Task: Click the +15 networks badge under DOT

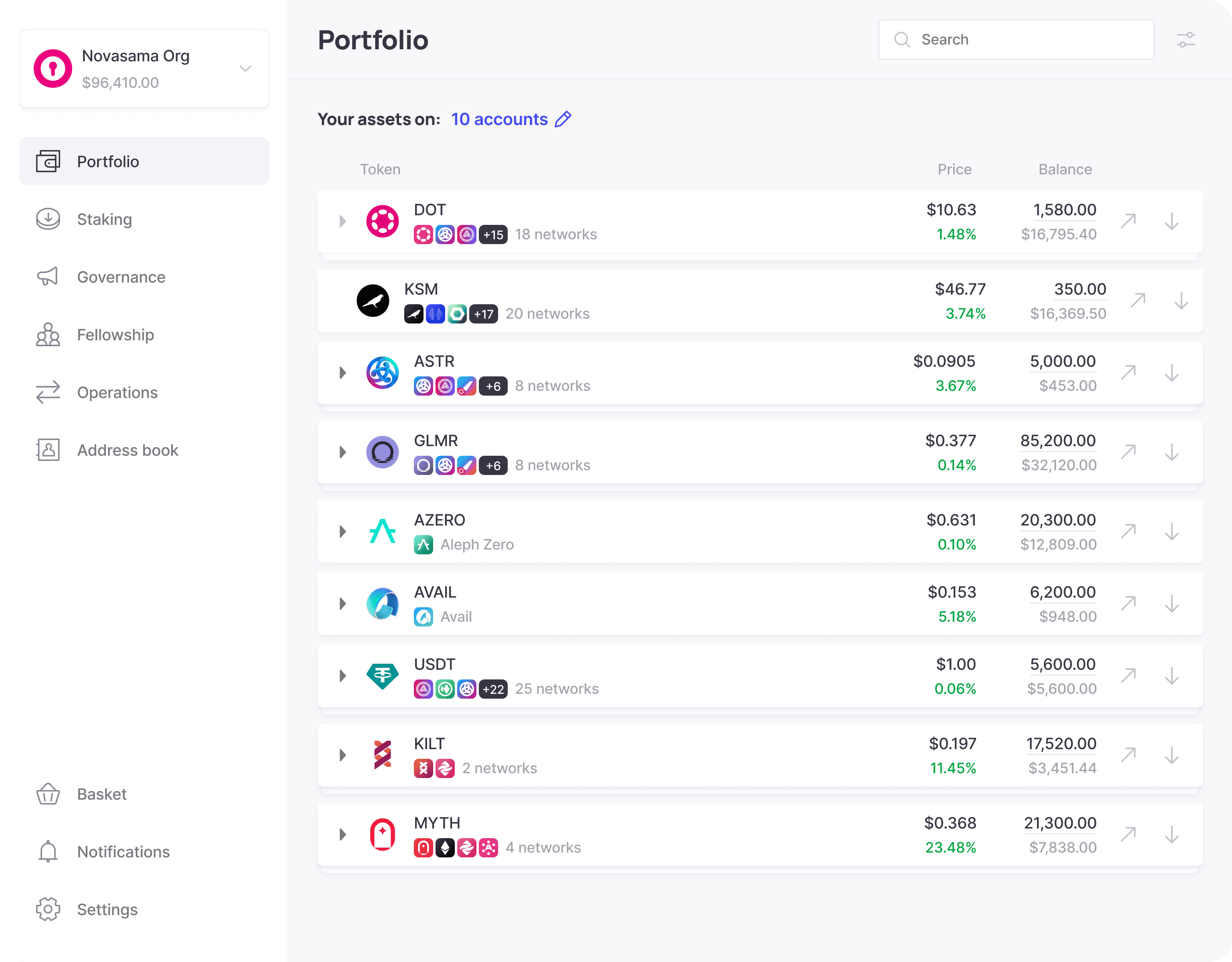Action: tap(493, 234)
